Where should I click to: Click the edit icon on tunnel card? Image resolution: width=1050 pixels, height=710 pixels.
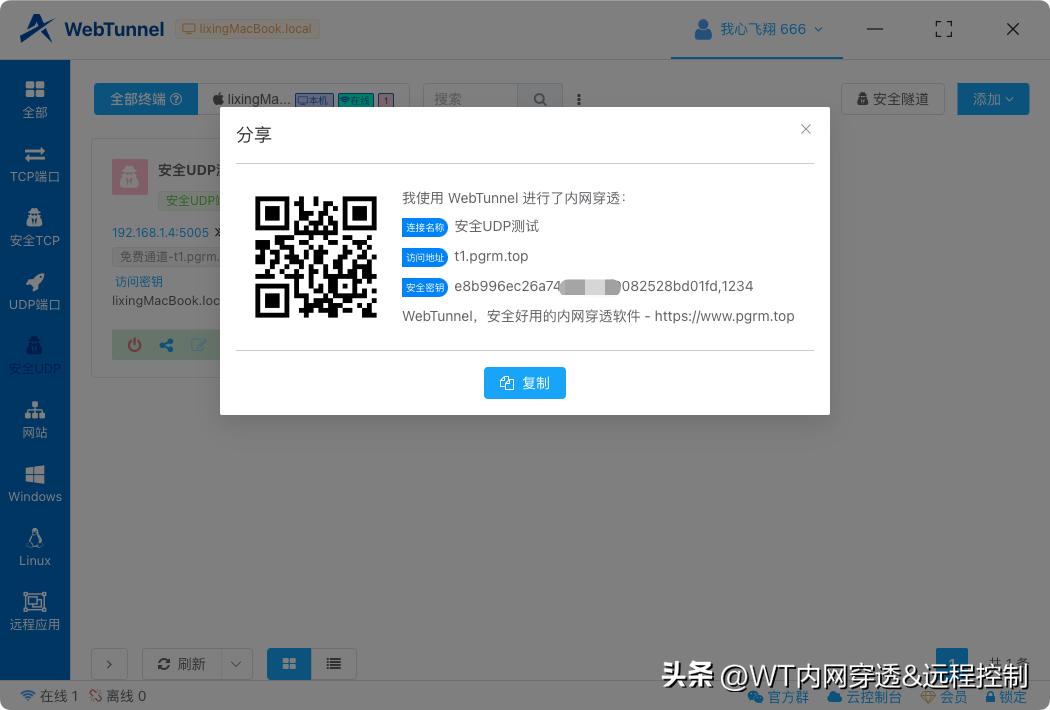(x=198, y=345)
